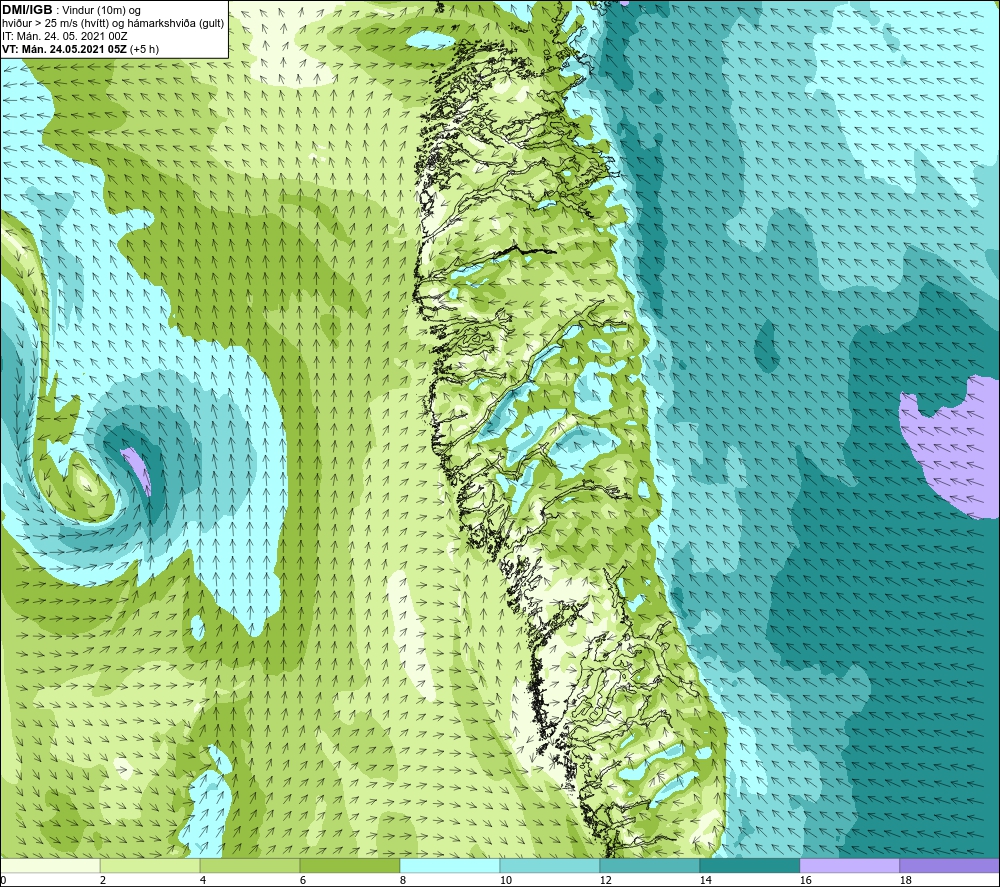Click the light purple 16–18 m/s legend swatch
This screenshot has height=887, width=1000.
[849, 865]
